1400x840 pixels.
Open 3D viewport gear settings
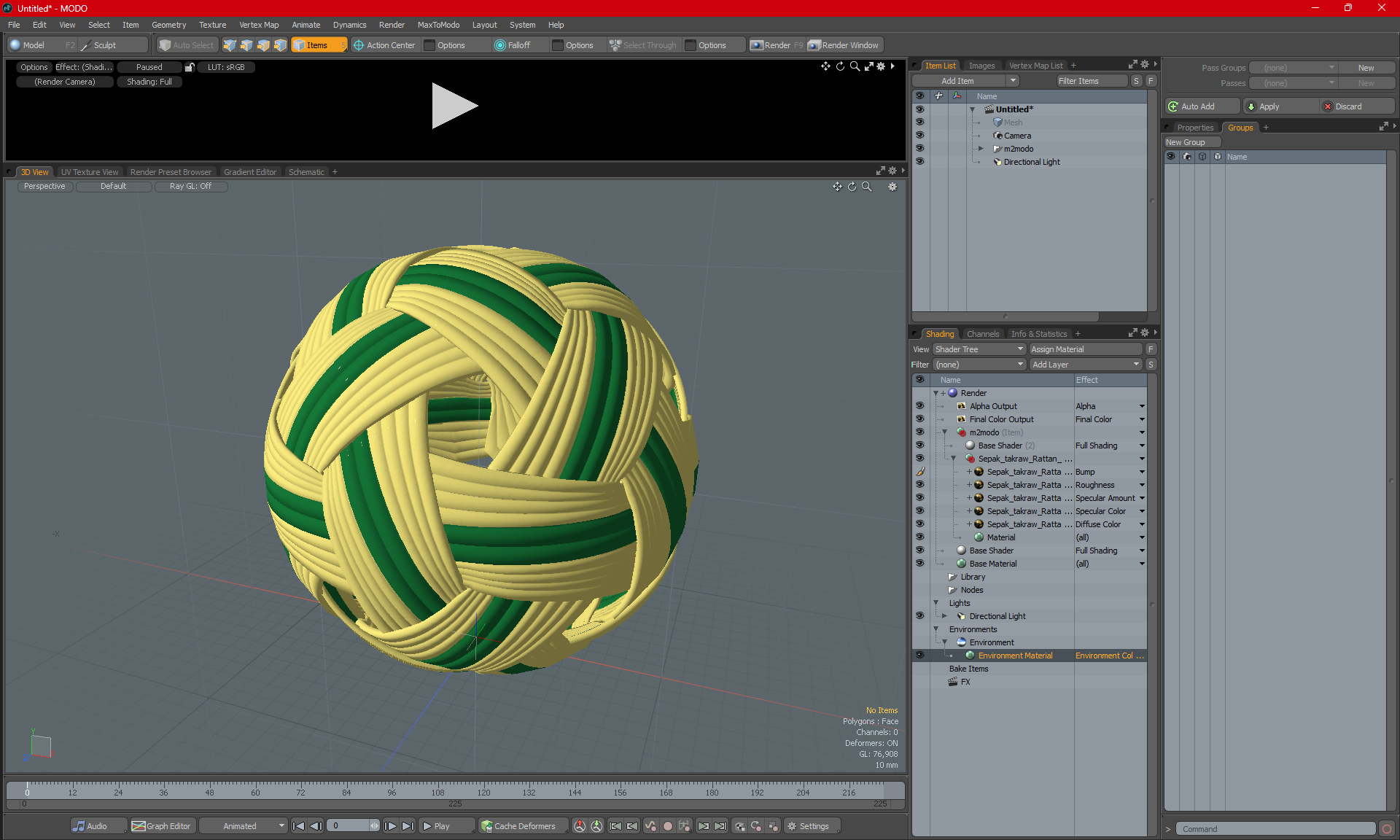(x=892, y=187)
